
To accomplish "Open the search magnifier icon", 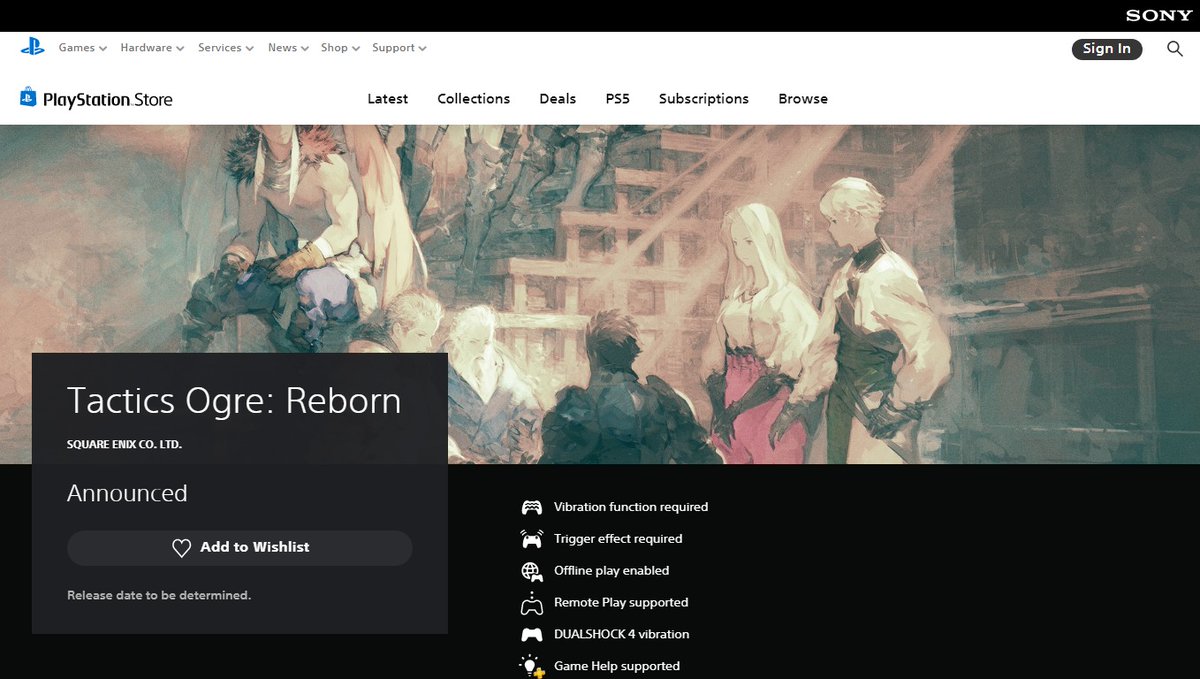I will coord(1175,48).
